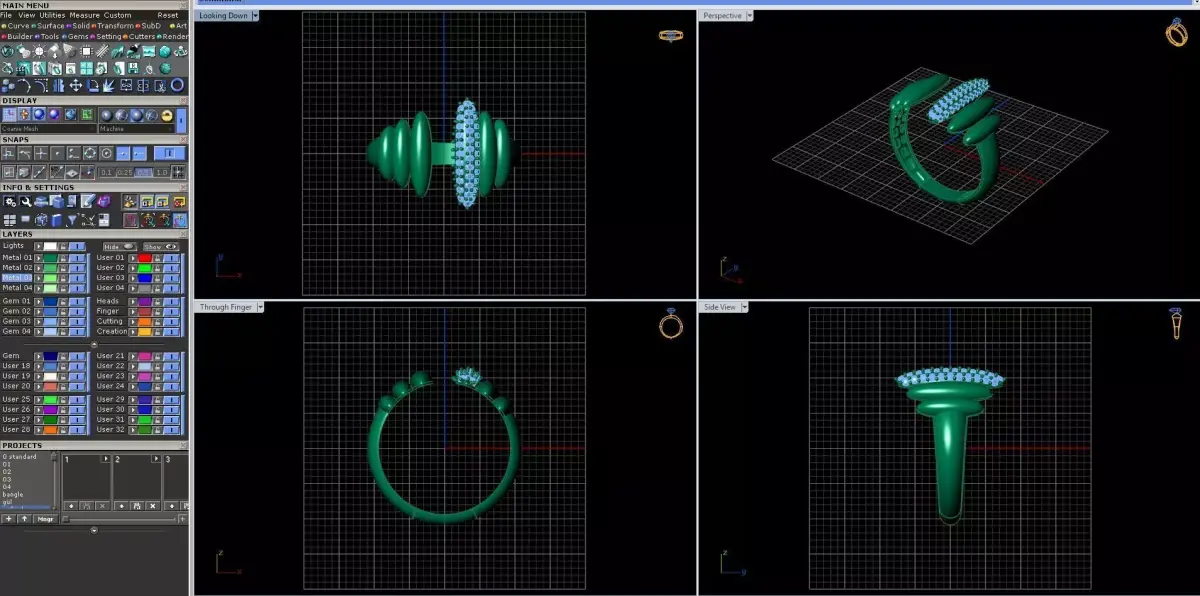Click the blue book icon in Info & Settings
The width and height of the screenshot is (1200, 596).
[57, 220]
